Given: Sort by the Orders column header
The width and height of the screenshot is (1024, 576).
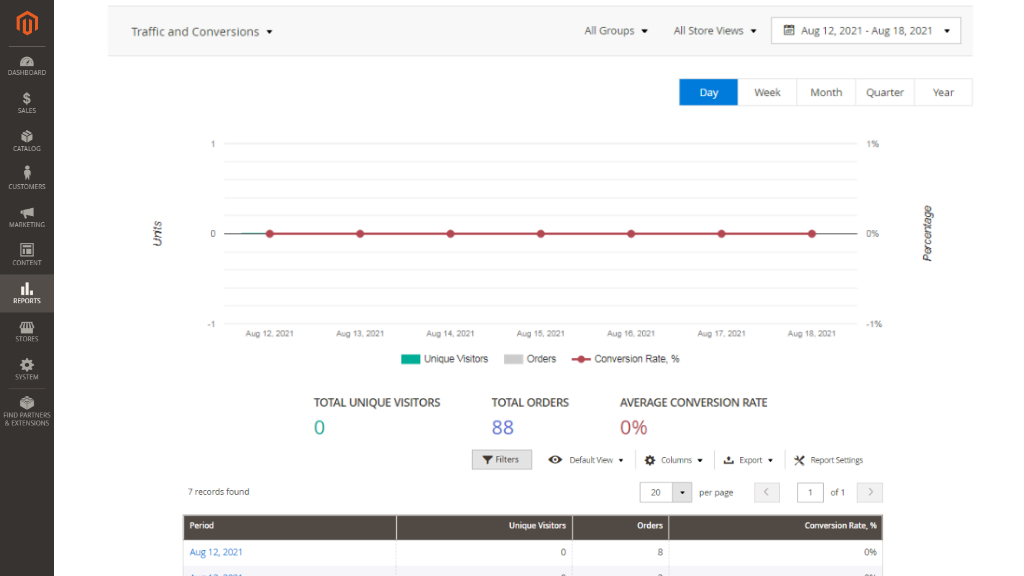Looking at the screenshot, I should tap(620, 526).
